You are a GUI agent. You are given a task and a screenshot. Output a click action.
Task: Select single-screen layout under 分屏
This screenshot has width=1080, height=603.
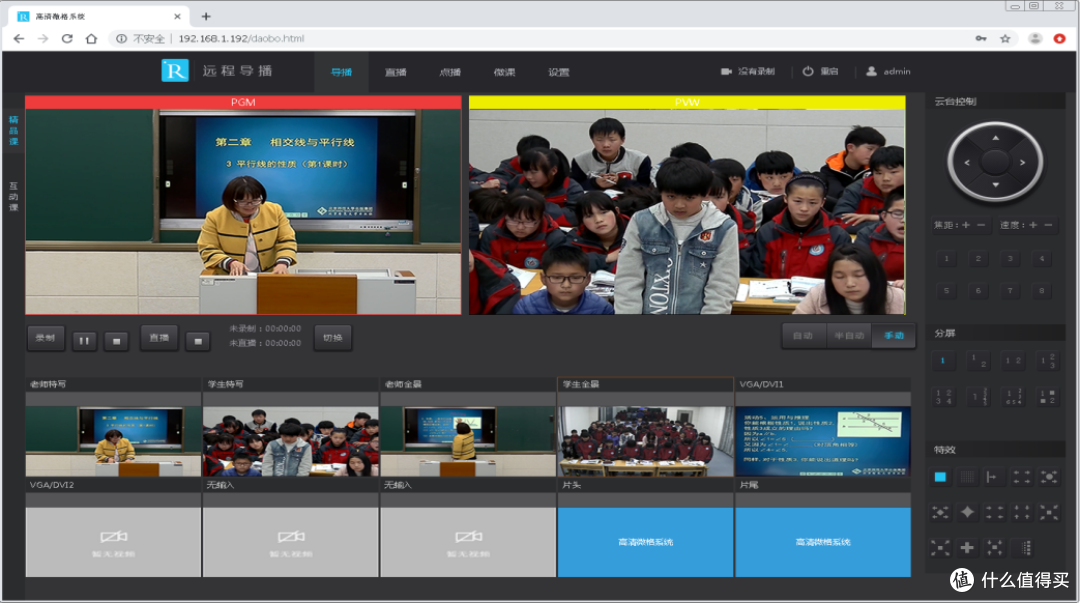[x=942, y=360]
